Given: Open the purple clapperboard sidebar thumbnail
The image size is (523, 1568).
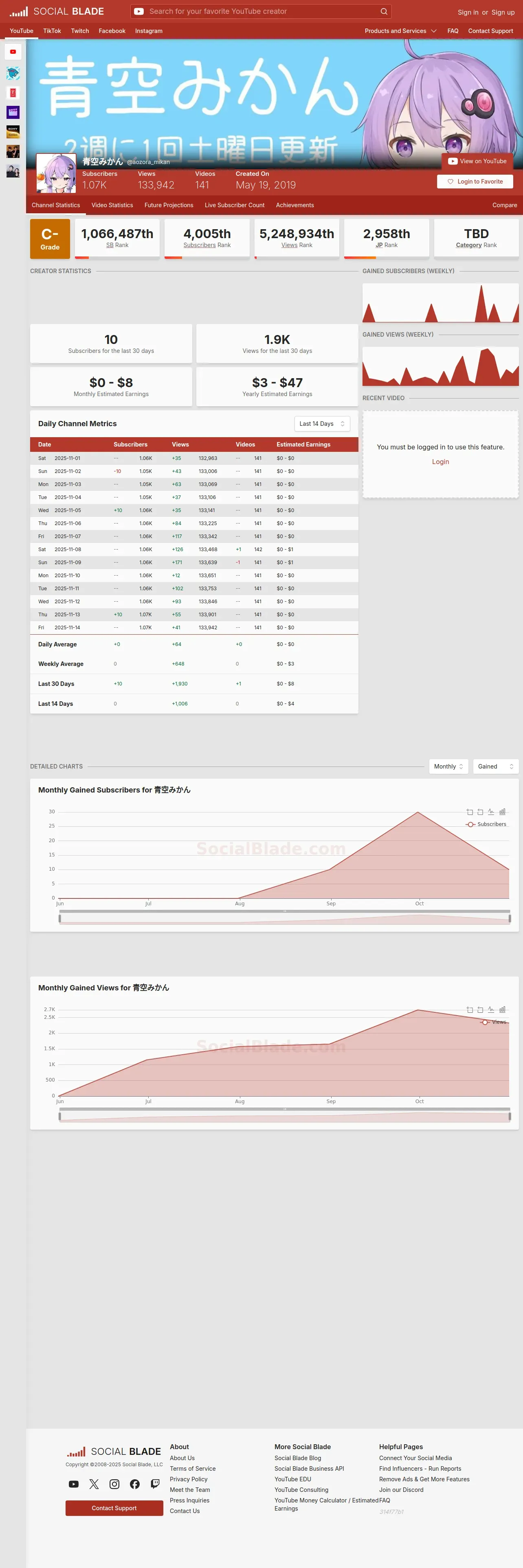Looking at the screenshot, I should (x=13, y=113).
